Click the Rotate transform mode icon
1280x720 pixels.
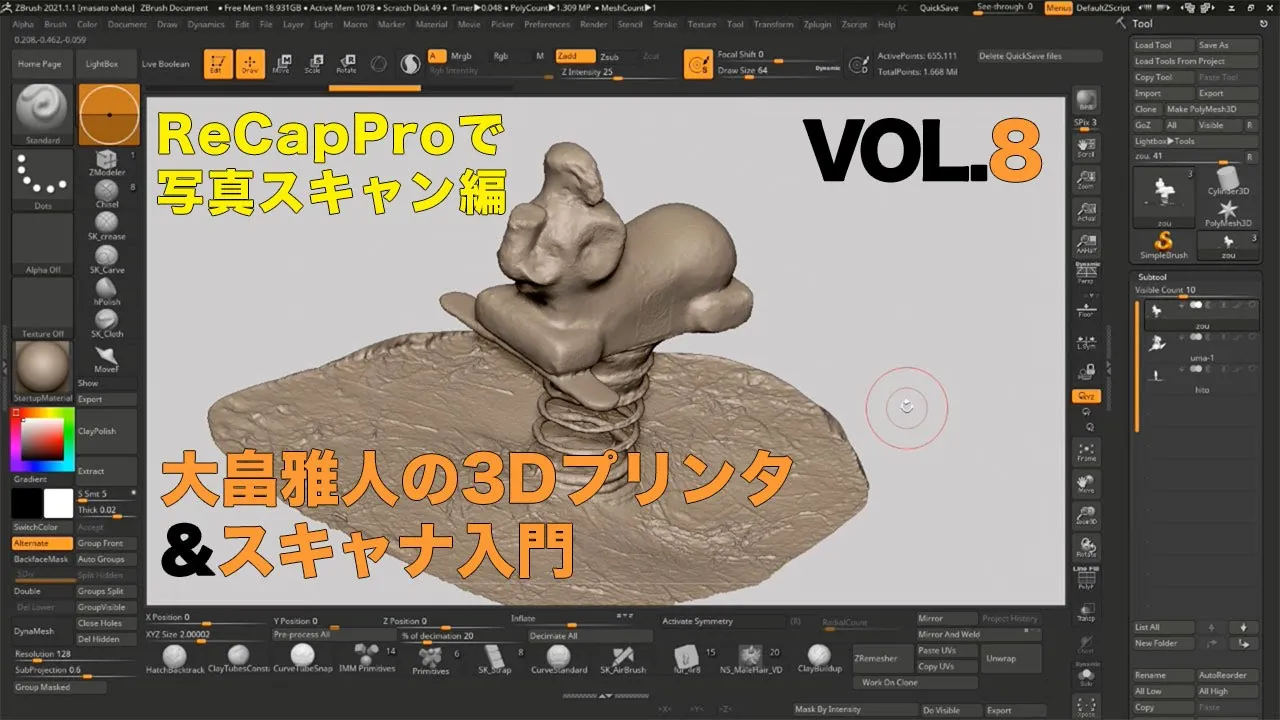pyautogui.click(x=346, y=64)
